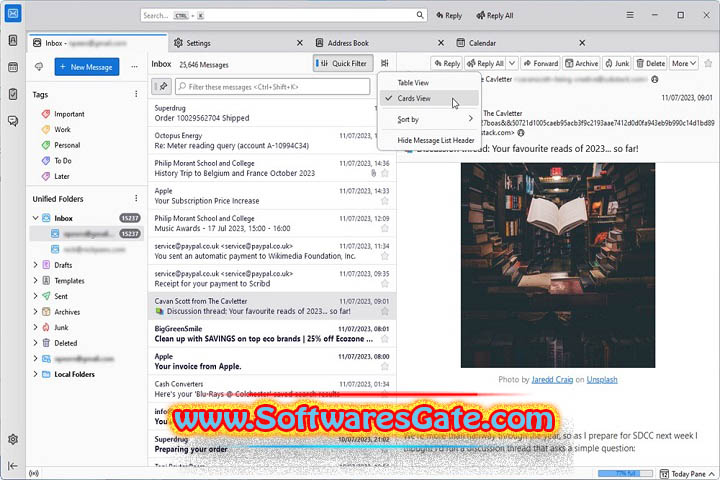Open the Jaredd Craig link
Screen dimensions: 720x480
point(552,379)
